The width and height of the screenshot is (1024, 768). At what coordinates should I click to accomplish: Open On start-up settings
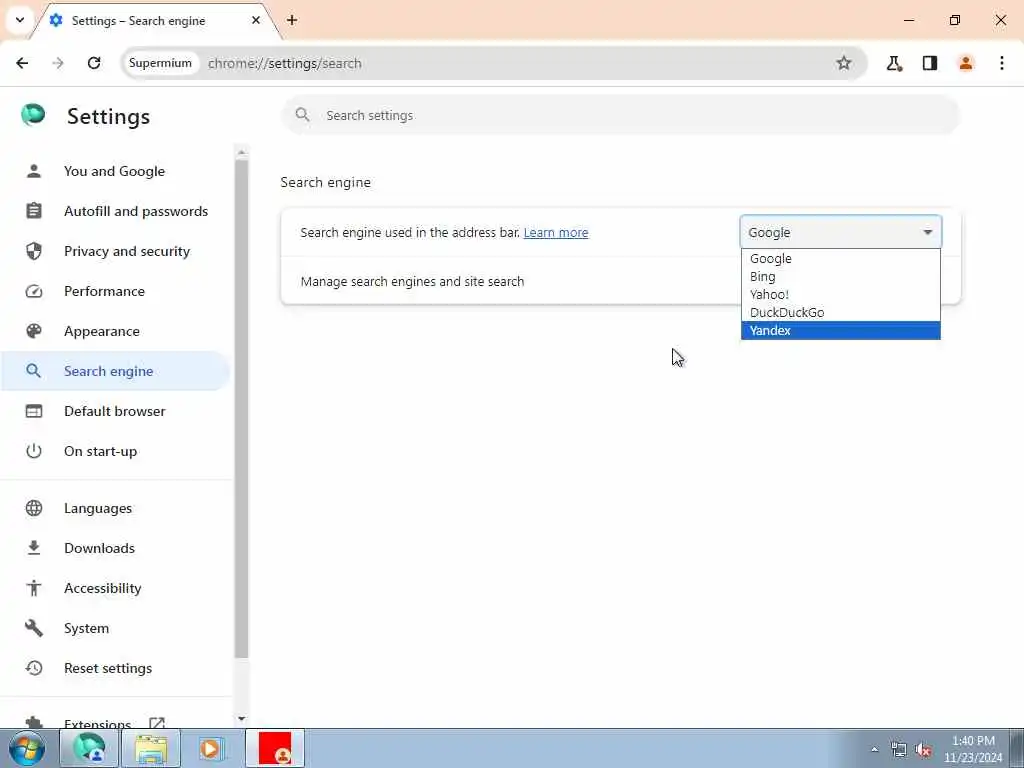coord(115,451)
